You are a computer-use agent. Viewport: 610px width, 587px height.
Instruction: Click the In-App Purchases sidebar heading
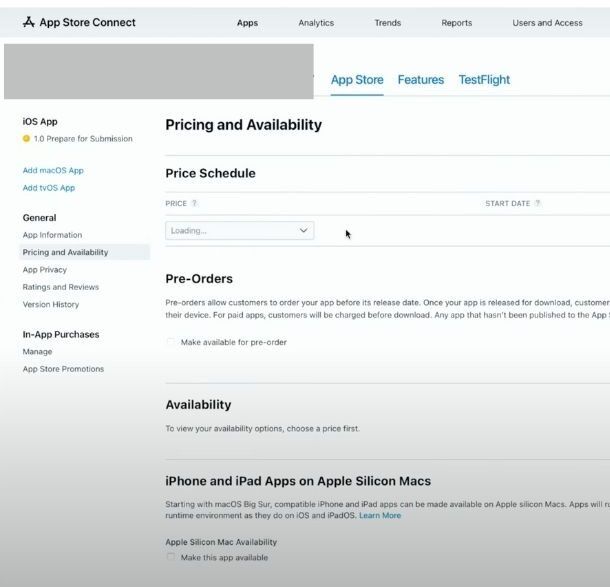coord(61,335)
